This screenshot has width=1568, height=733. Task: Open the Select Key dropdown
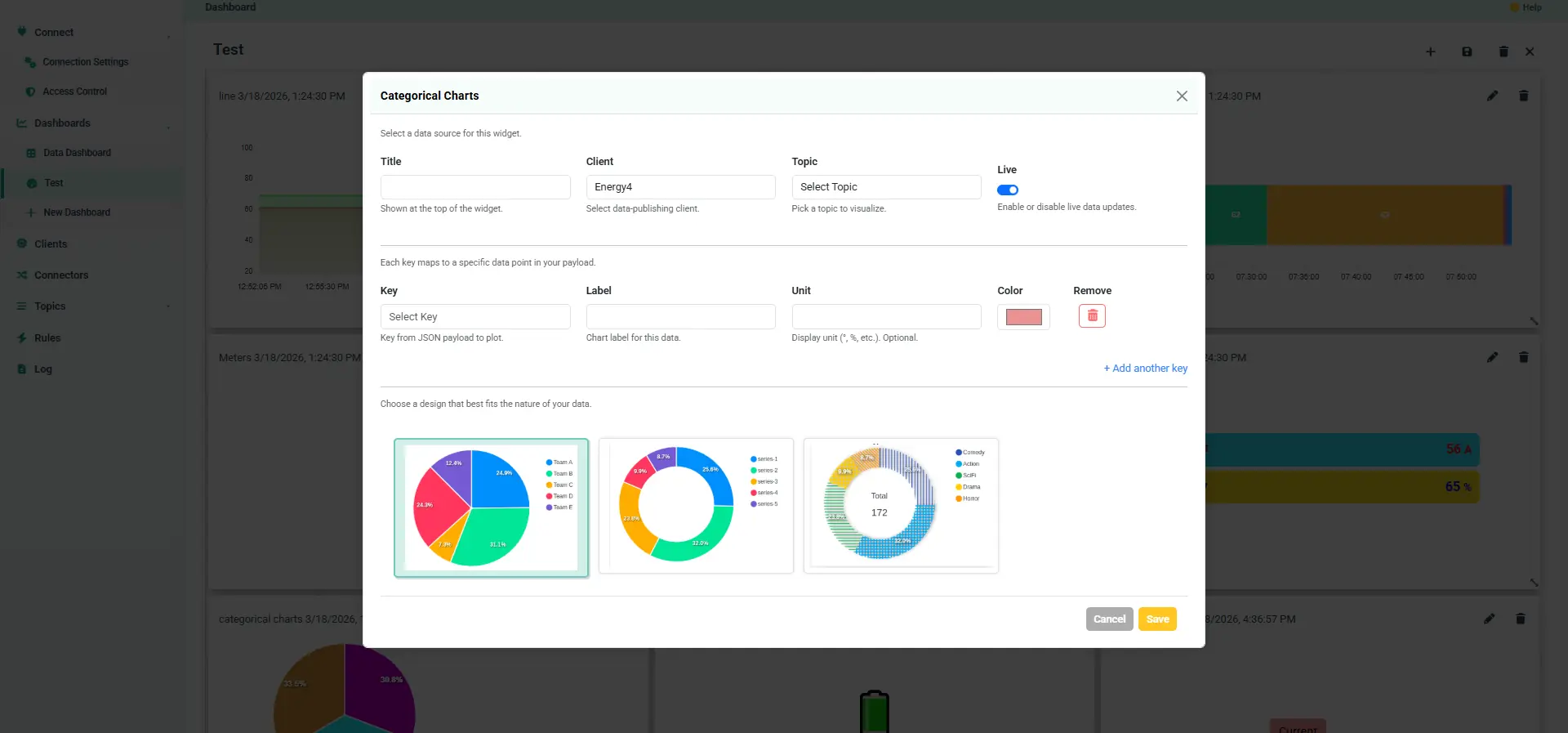(x=475, y=317)
